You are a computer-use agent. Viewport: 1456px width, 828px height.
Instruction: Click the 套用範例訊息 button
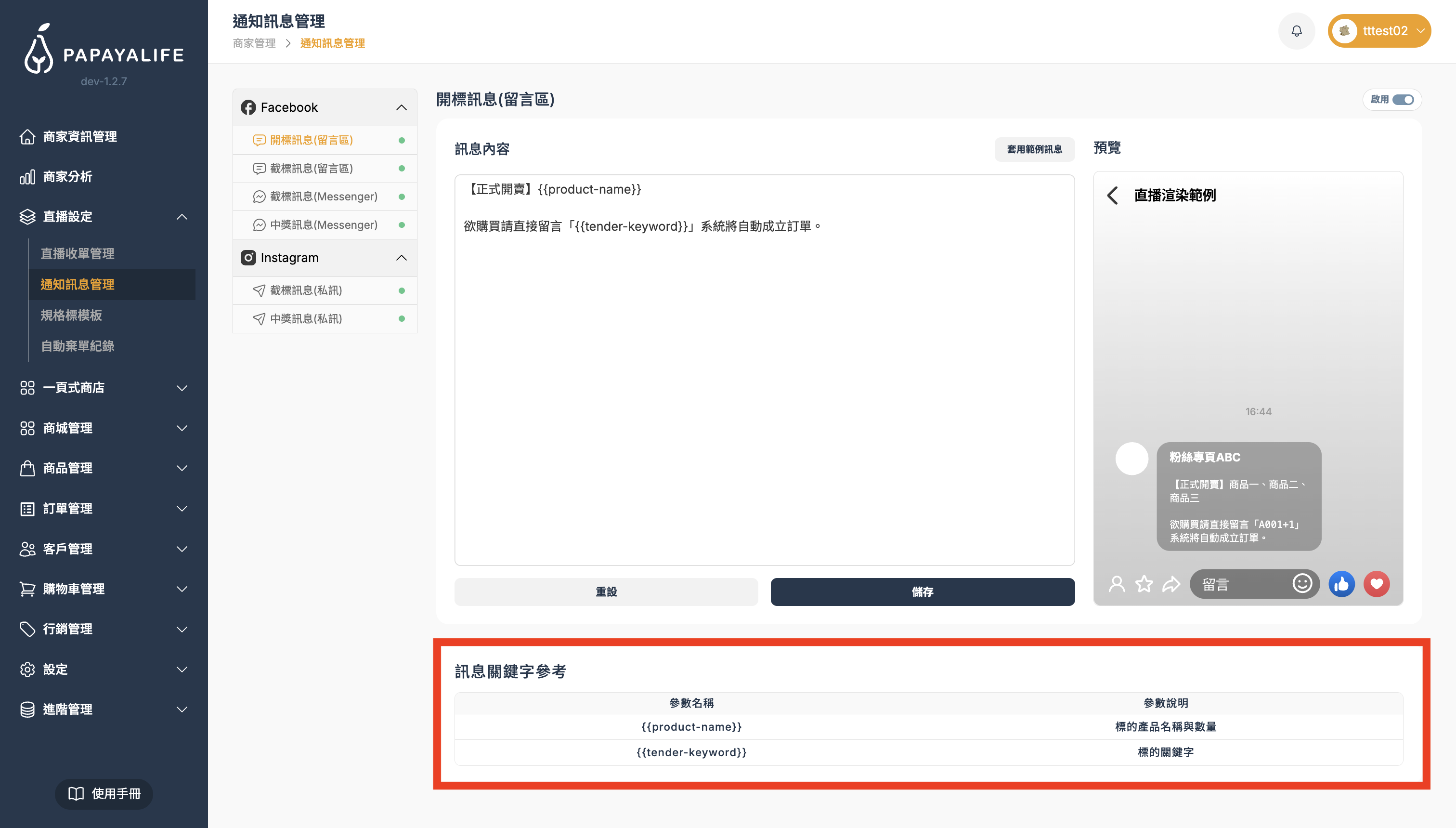(x=1034, y=149)
